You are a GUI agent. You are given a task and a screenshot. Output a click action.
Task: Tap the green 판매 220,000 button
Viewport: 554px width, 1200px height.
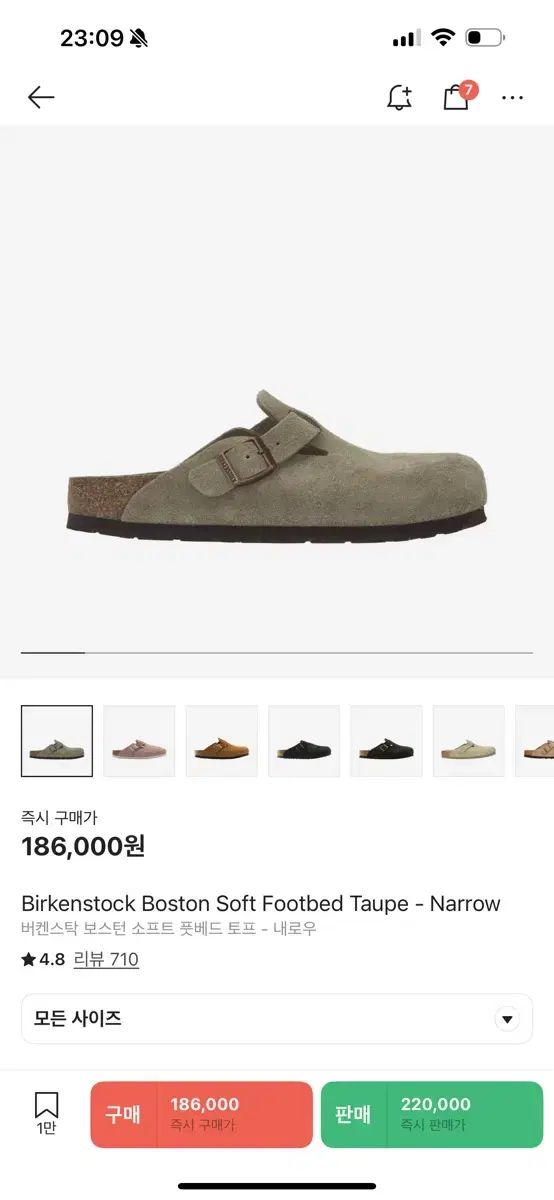tap(432, 1114)
